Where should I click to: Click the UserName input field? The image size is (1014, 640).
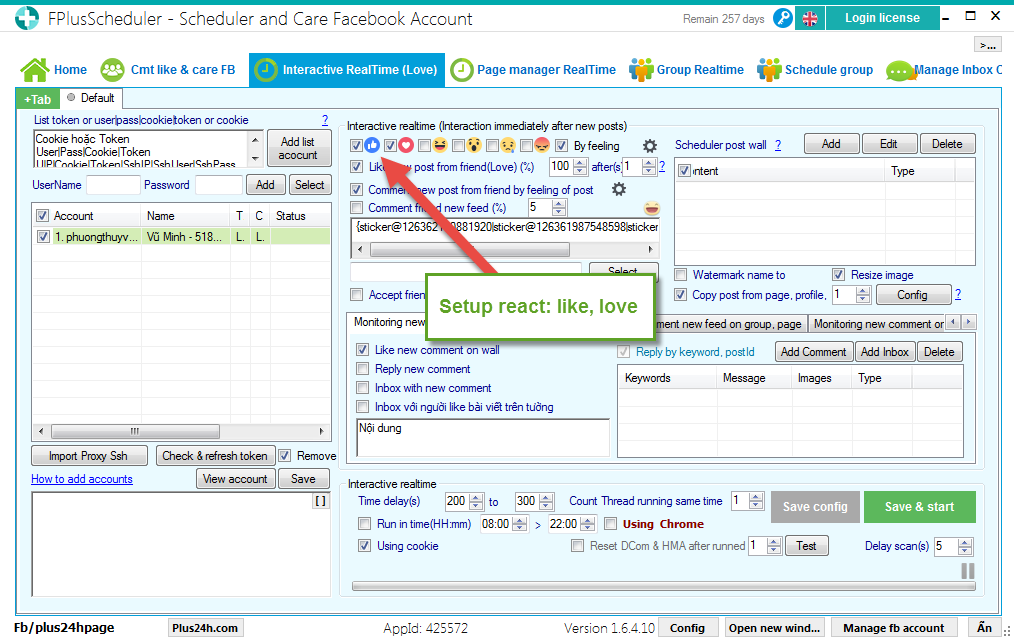tap(113, 185)
